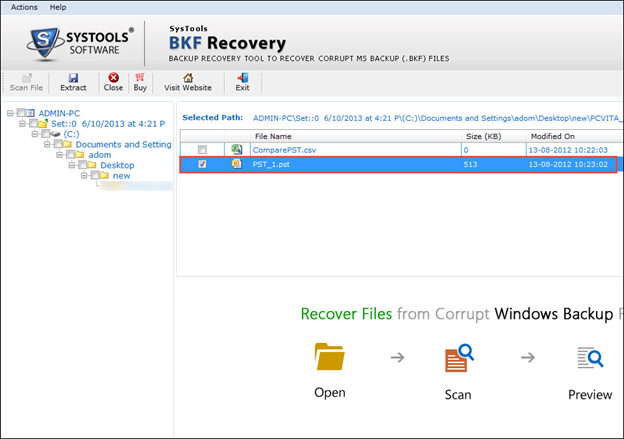Check the Documents and Setting checkbox
Image resolution: width=624 pixels, height=439 pixels.
(58, 144)
